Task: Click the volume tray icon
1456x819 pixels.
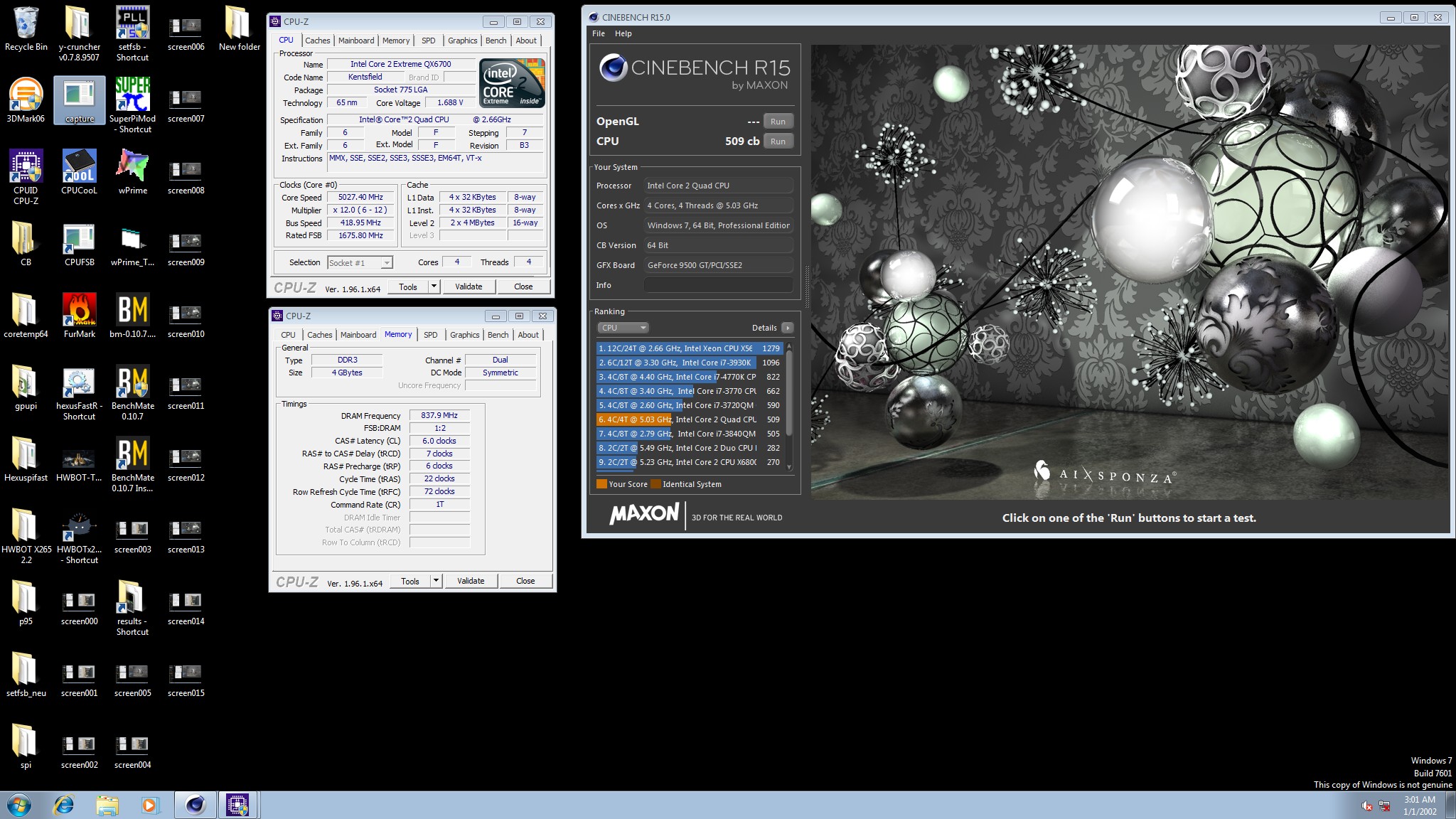Action: point(1366,806)
